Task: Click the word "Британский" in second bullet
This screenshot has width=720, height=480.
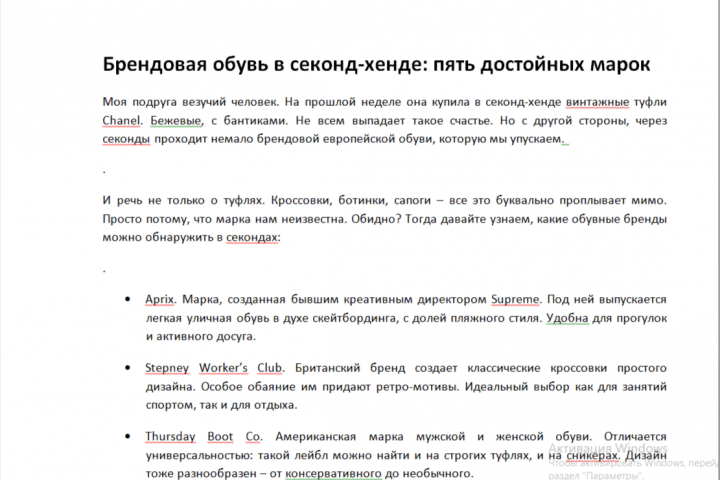Action: point(327,368)
